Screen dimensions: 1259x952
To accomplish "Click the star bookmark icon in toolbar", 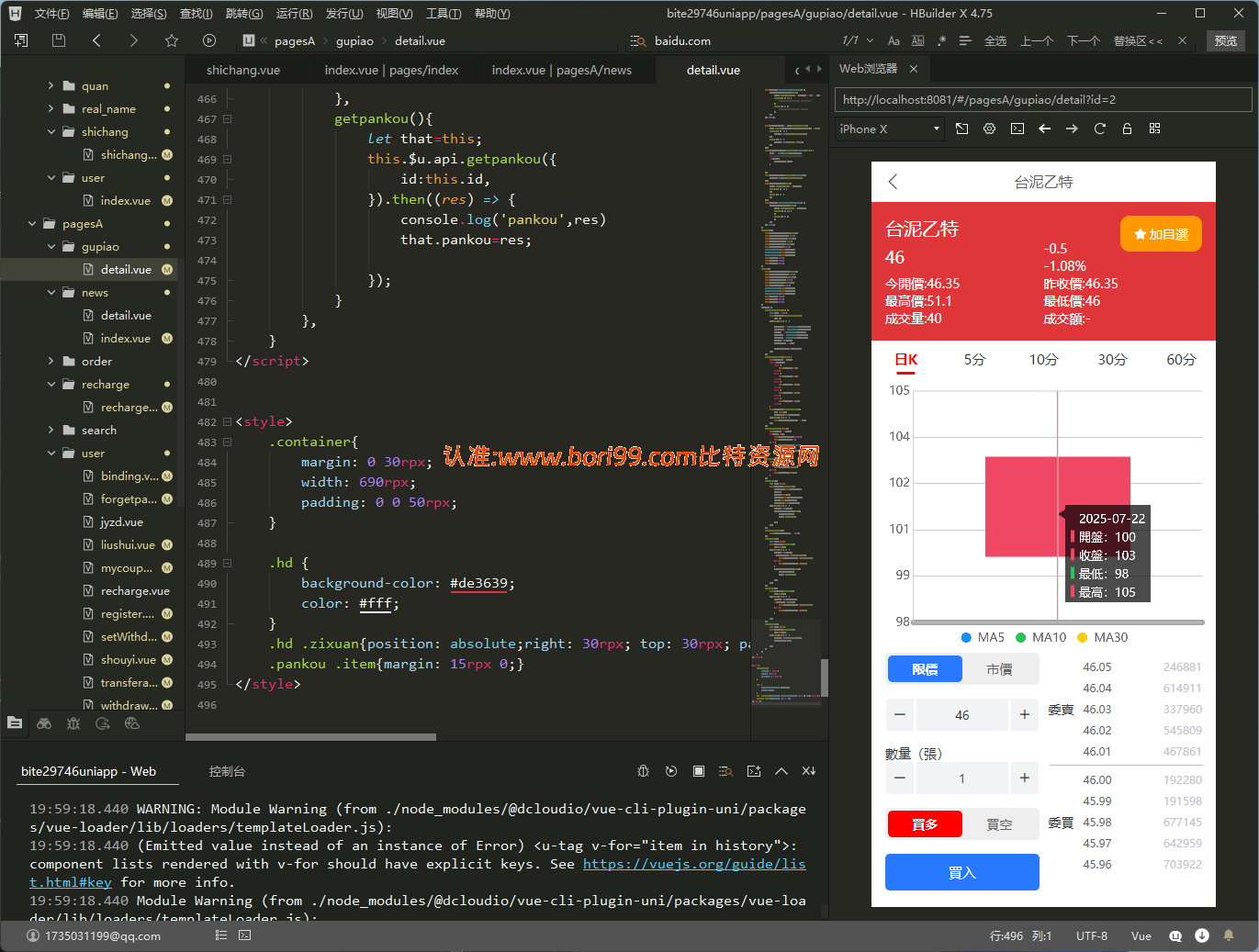I will [172, 40].
